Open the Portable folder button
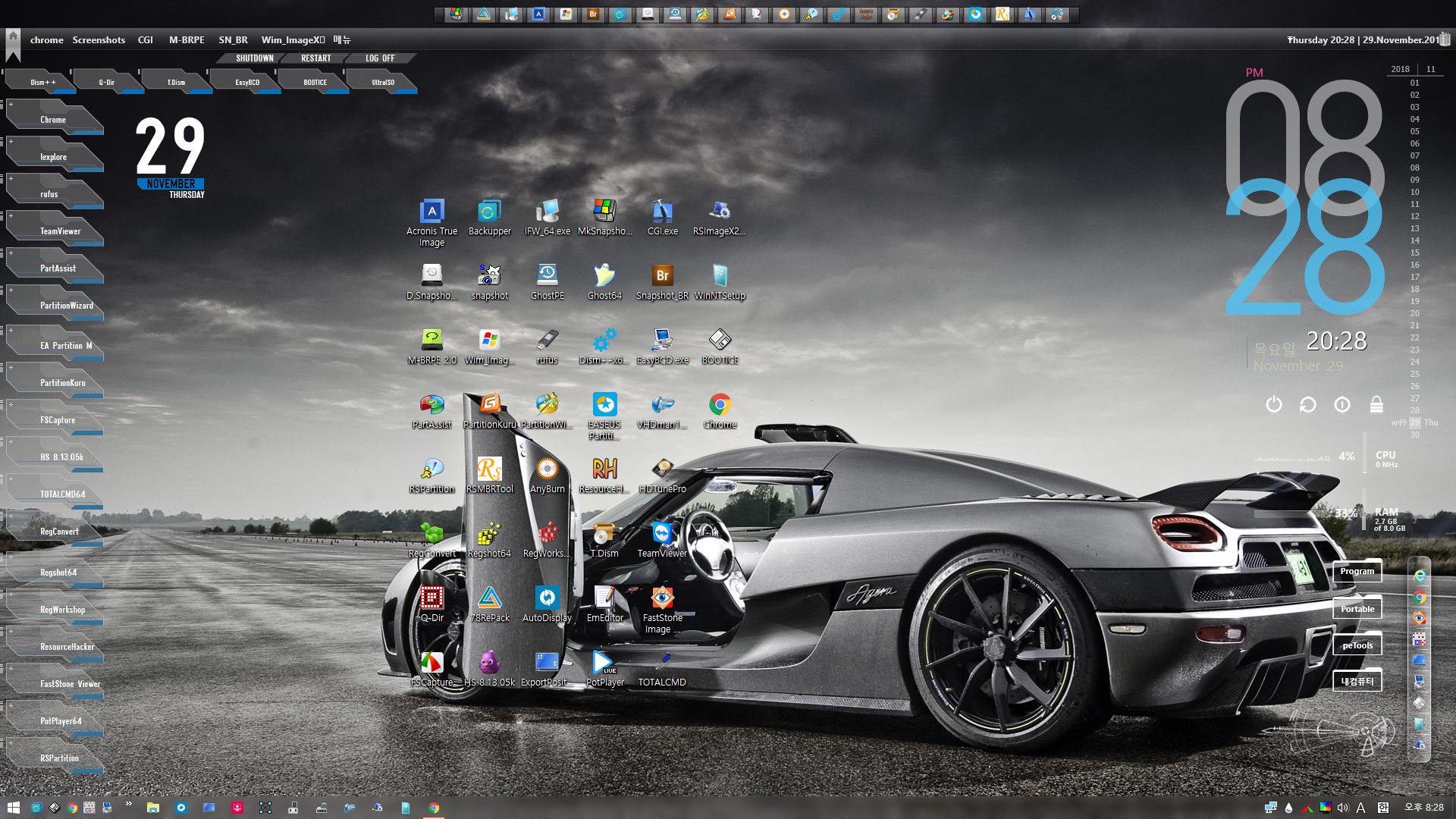Image resolution: width=1456 pixels, height=819 pixels. pos(1357,608)
